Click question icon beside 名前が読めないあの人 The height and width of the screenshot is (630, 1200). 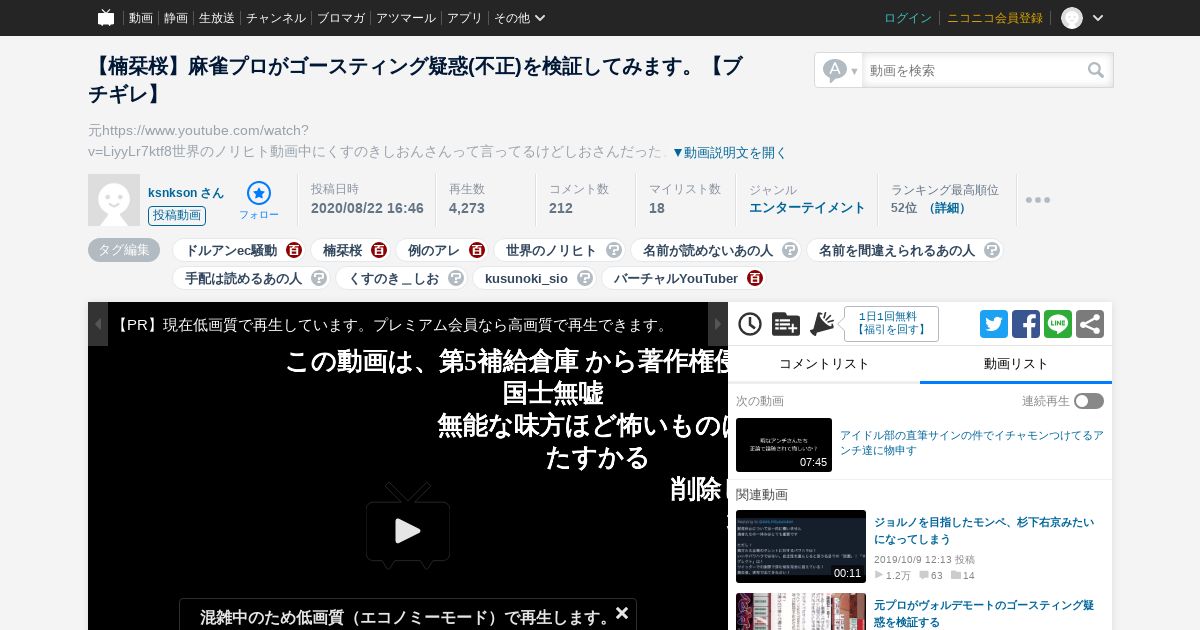pyautogui.click(x=790, y=250)
